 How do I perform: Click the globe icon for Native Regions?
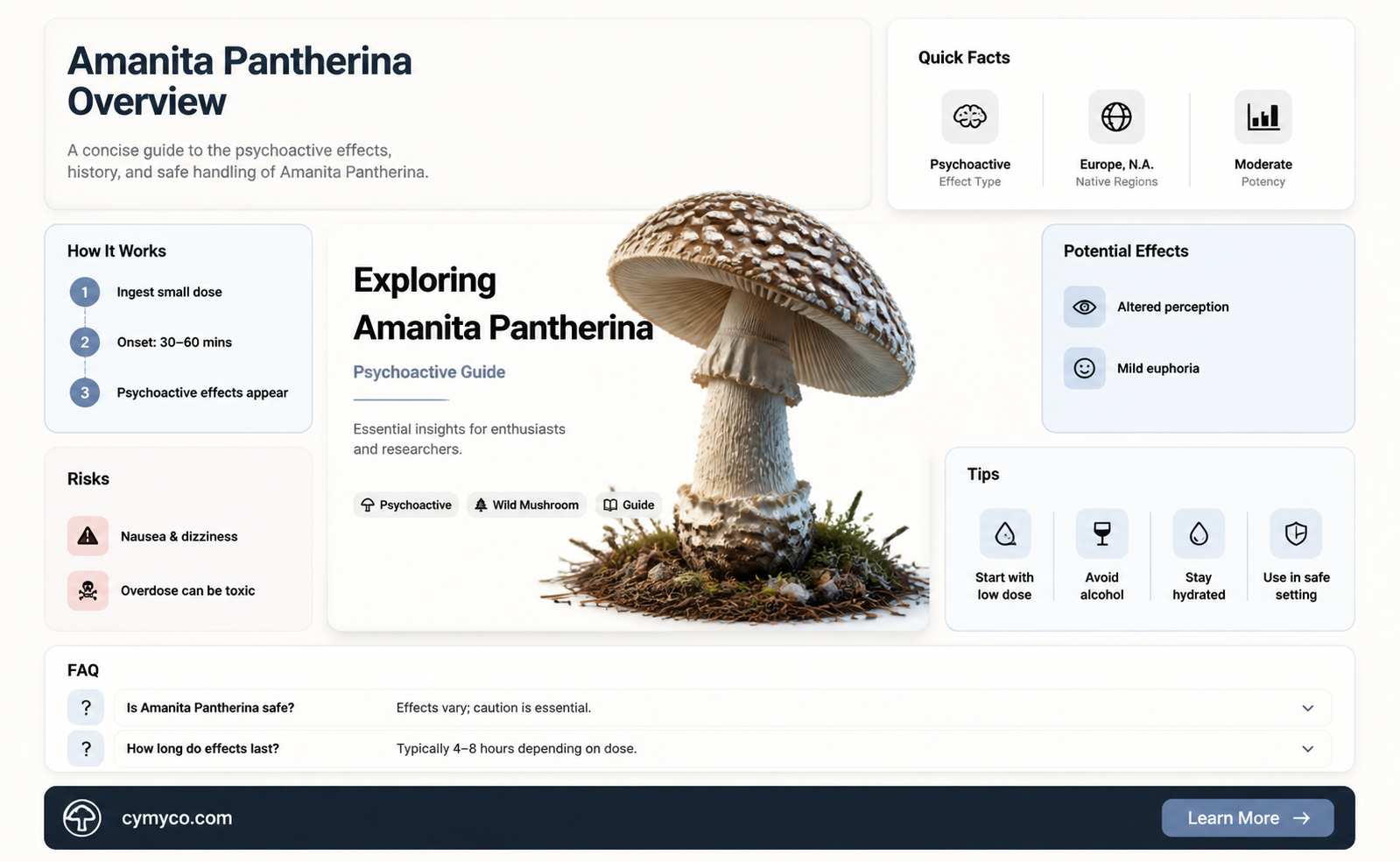pos(1116,117)
